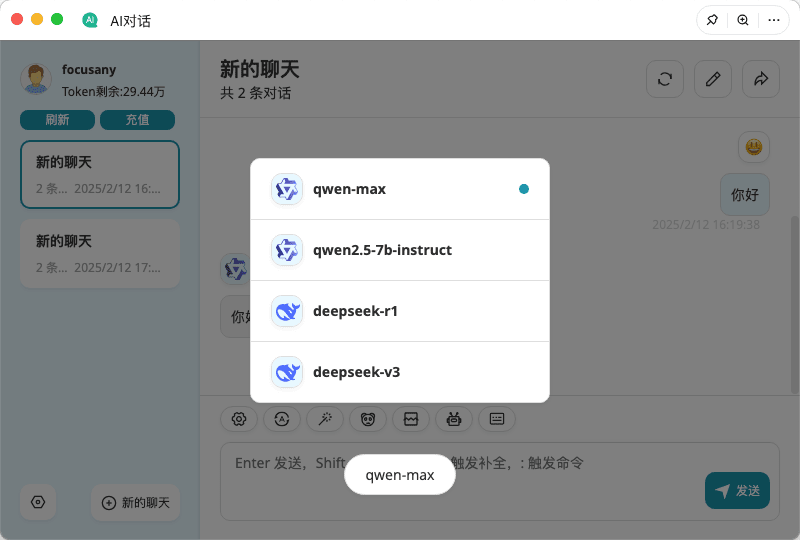Viewport: 800px width, 540px height.
Task: Click the robot icon in input toolbar
Action: click(454, 419)
